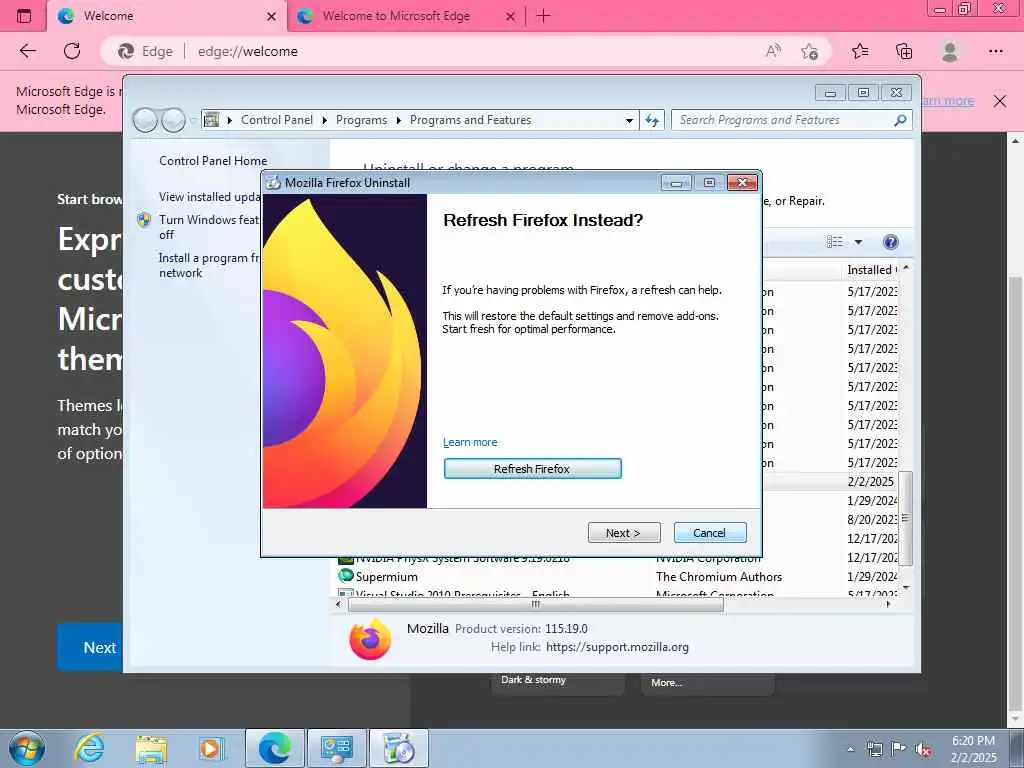Show hidden tray icons arrow

850,749
